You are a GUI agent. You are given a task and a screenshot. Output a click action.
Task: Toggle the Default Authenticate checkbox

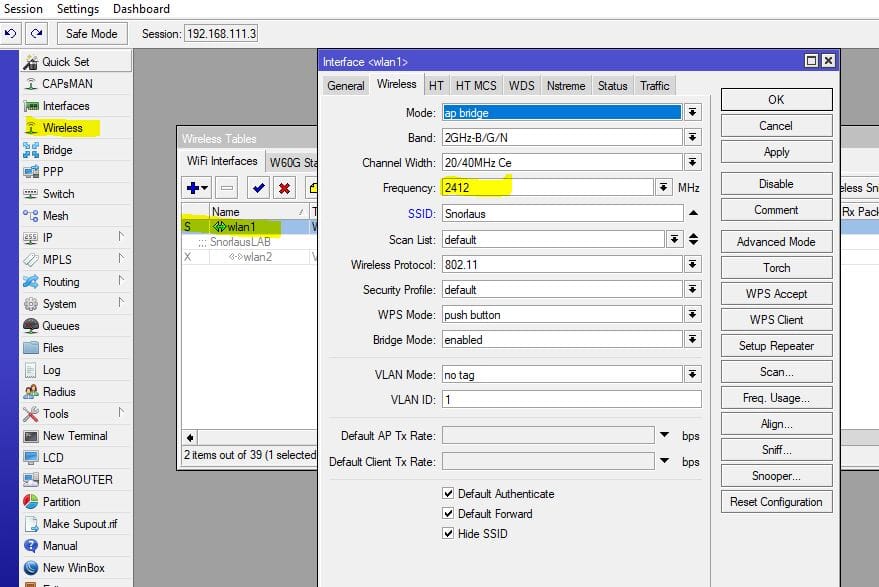click(448, 494)
